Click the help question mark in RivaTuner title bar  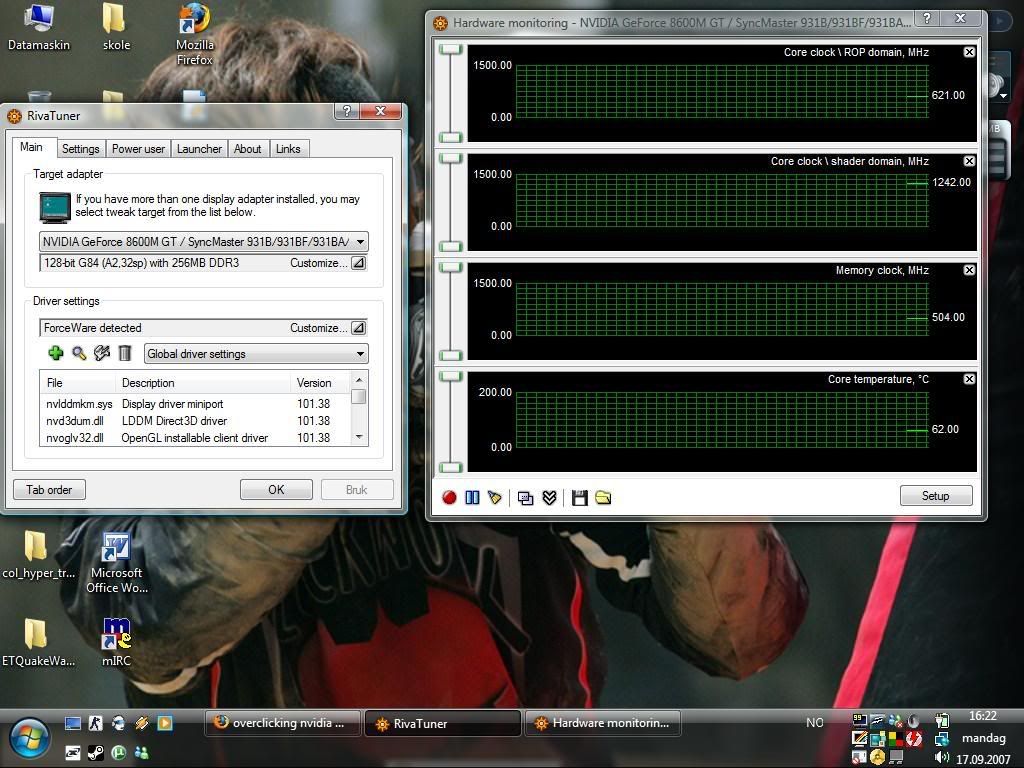tap(347, 111)
